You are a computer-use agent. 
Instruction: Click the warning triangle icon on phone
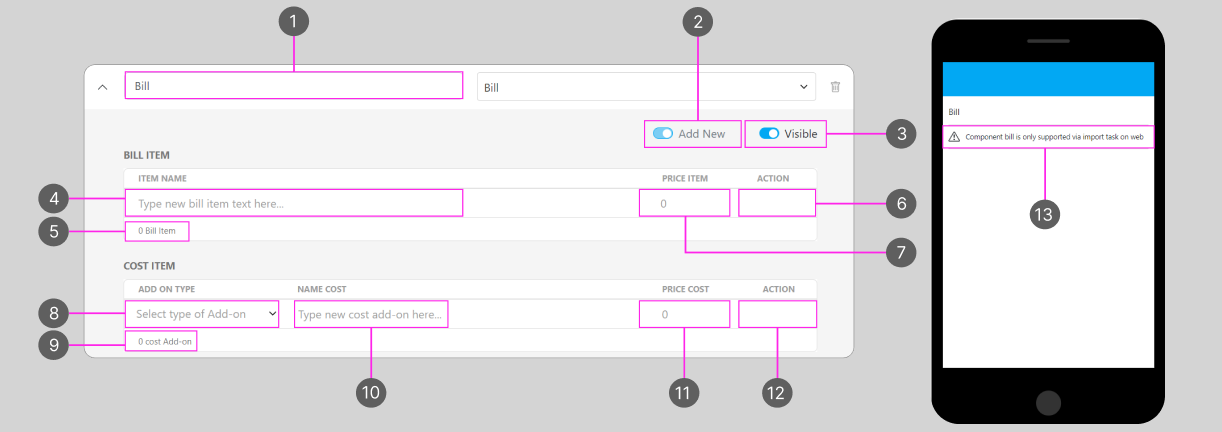(954, 136)
